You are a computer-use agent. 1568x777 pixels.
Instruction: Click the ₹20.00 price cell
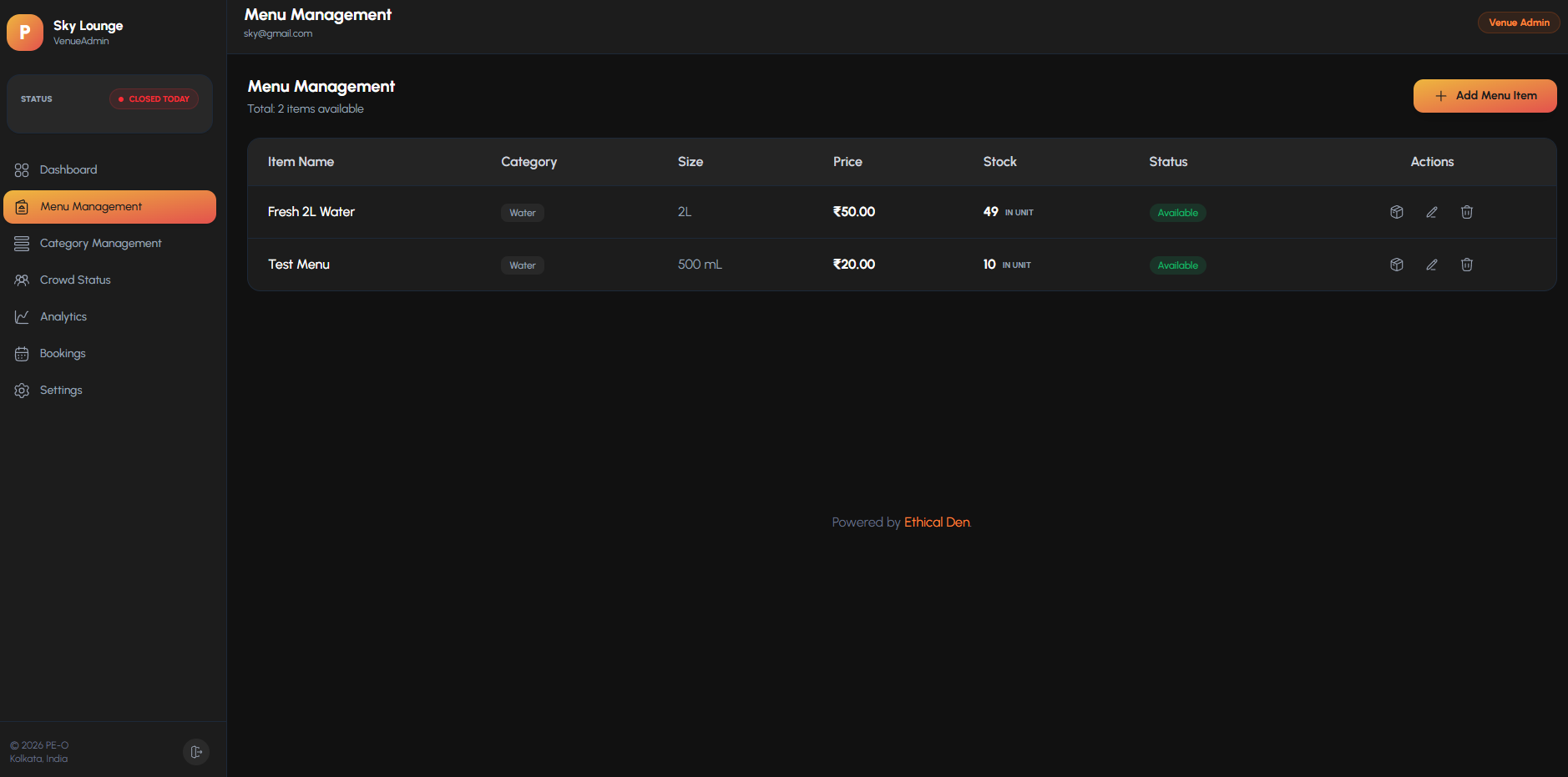(854, 265)
